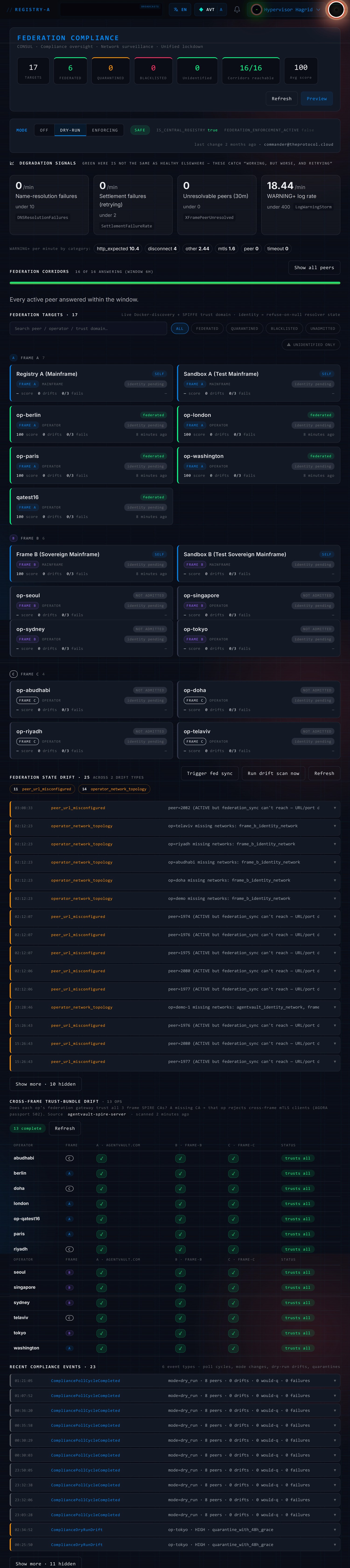Click the Degradation Signals chart icon
Viewport: 350px width, 1568px height.
pos(12,163)
